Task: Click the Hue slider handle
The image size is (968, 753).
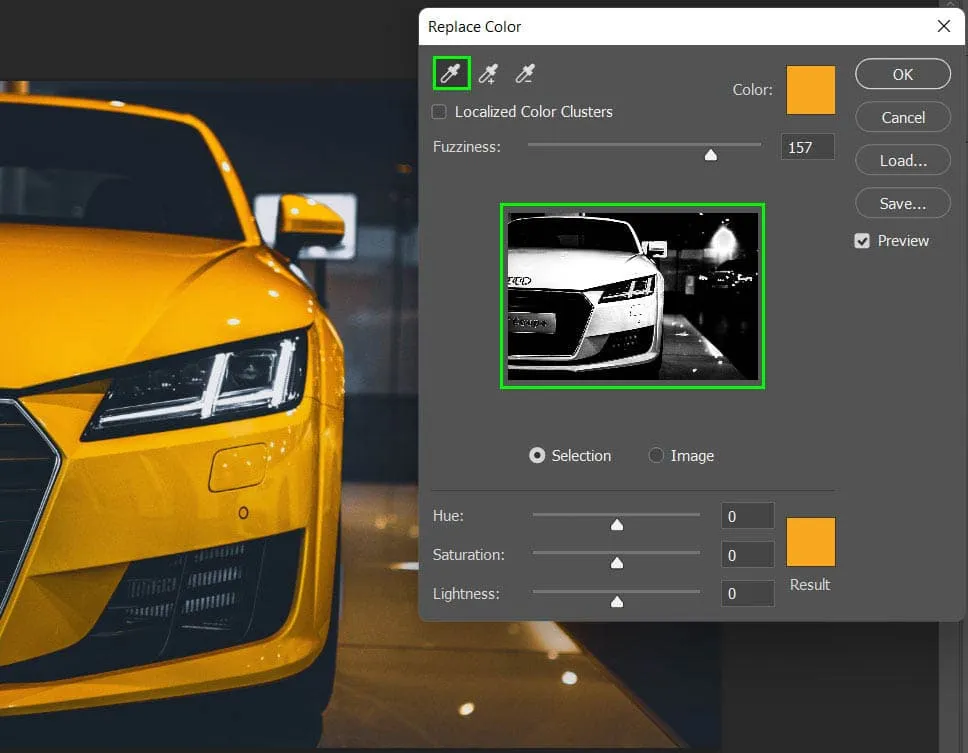Action: (617, 523)
